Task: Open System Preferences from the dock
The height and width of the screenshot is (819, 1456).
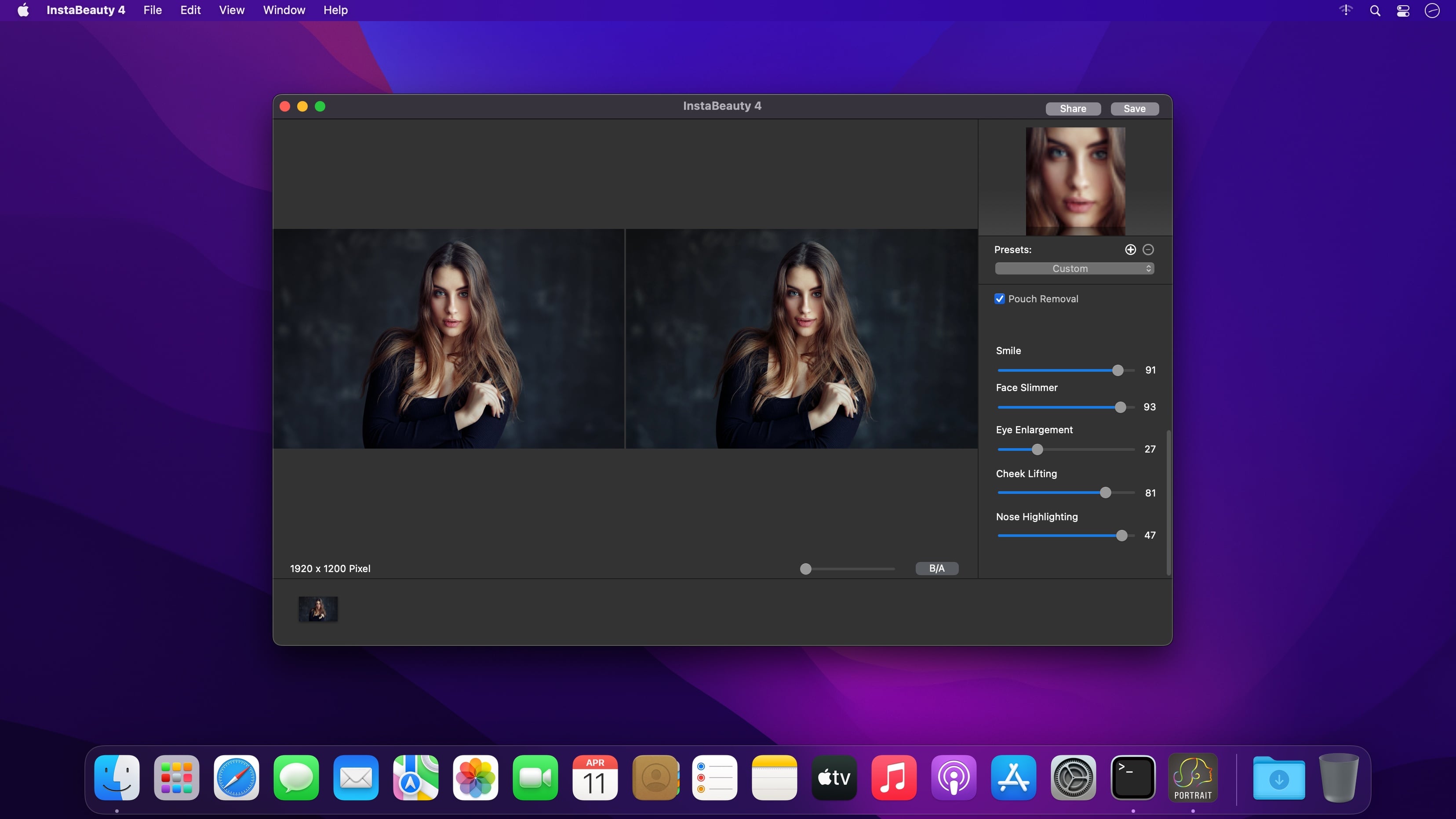Action: tap(1073, 778)
